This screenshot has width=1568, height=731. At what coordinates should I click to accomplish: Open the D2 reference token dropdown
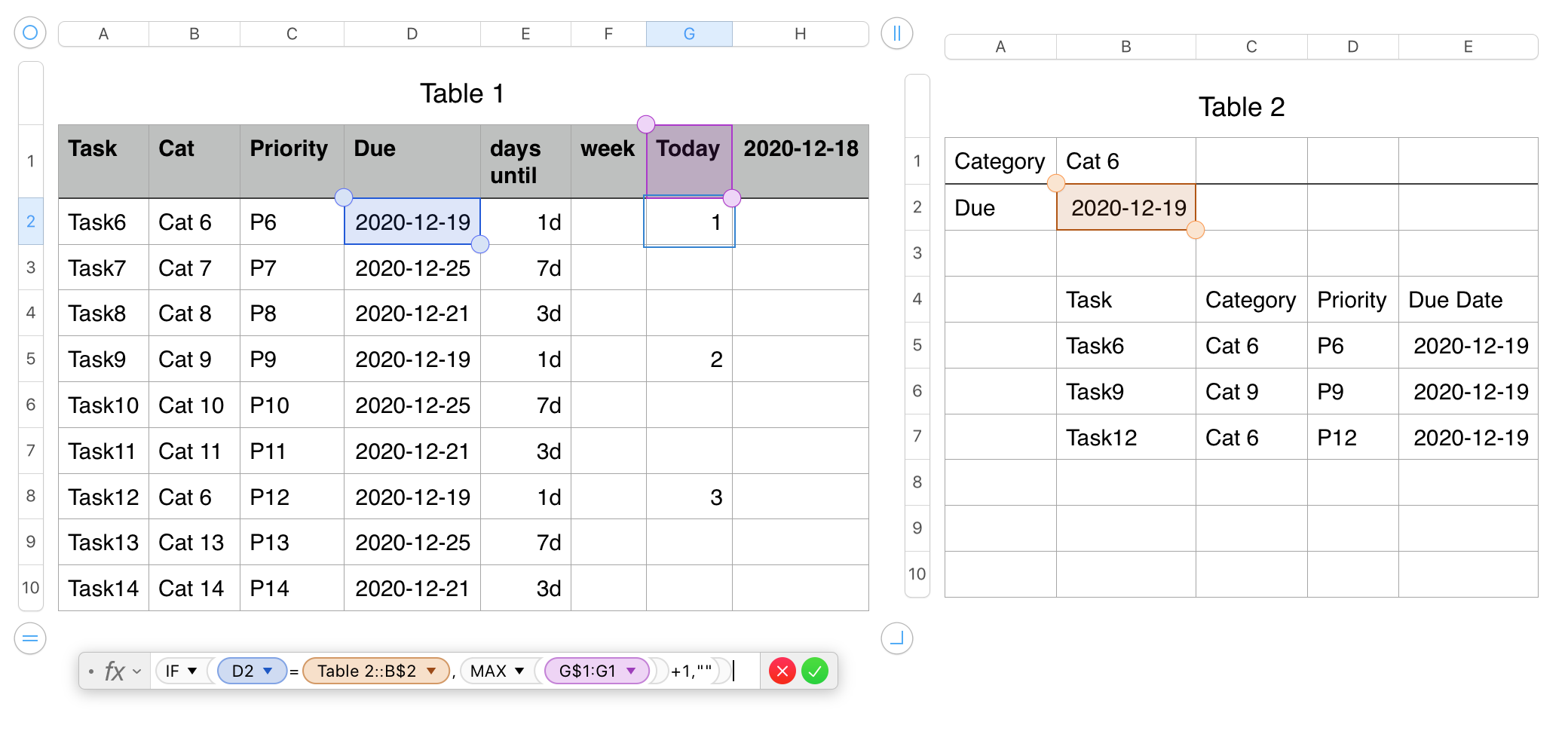[268, 671]
